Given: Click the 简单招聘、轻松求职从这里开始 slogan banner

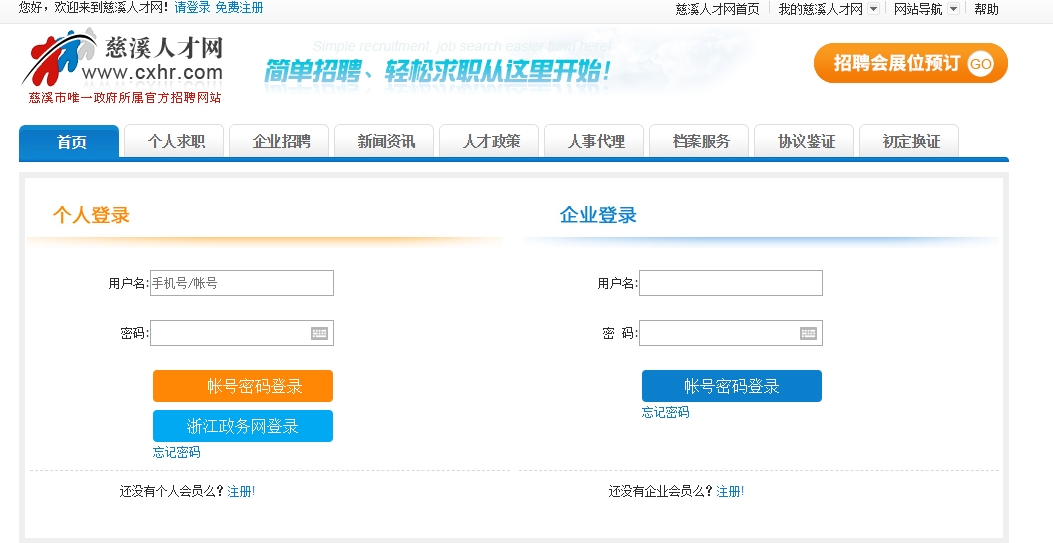Looking at the screenshot, I should pos(438,70).
